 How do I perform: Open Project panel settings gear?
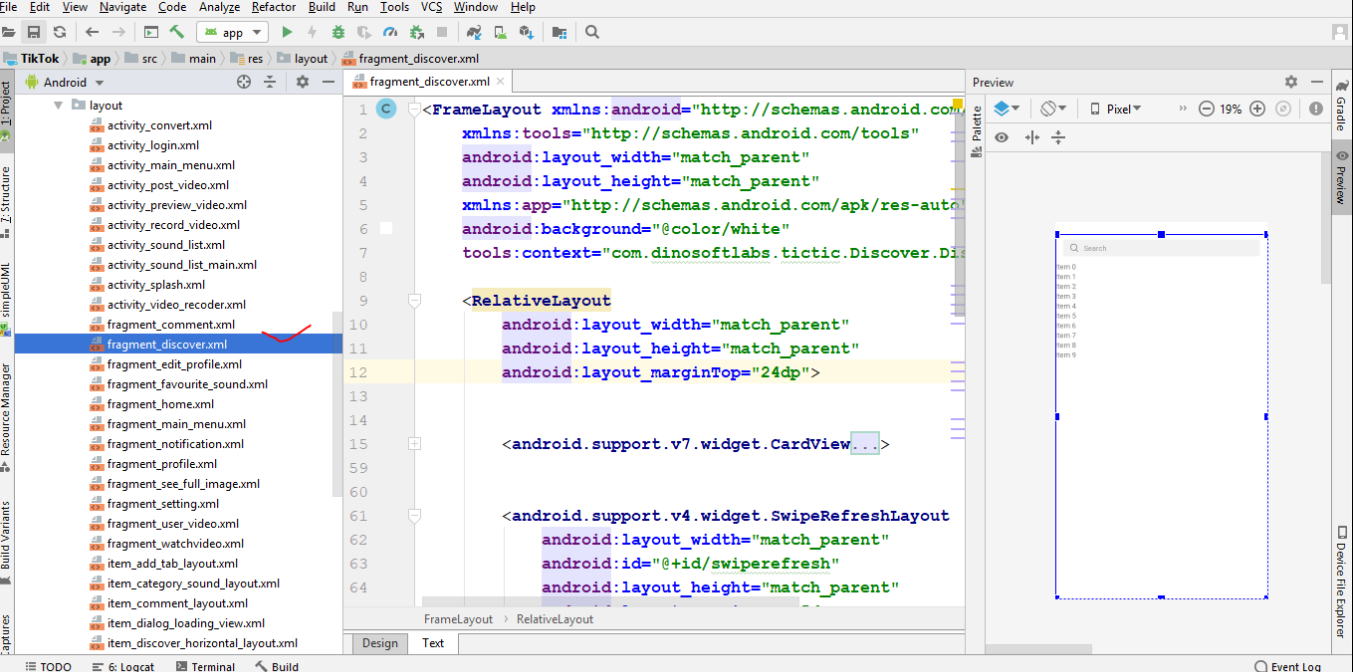pos(302,82)
